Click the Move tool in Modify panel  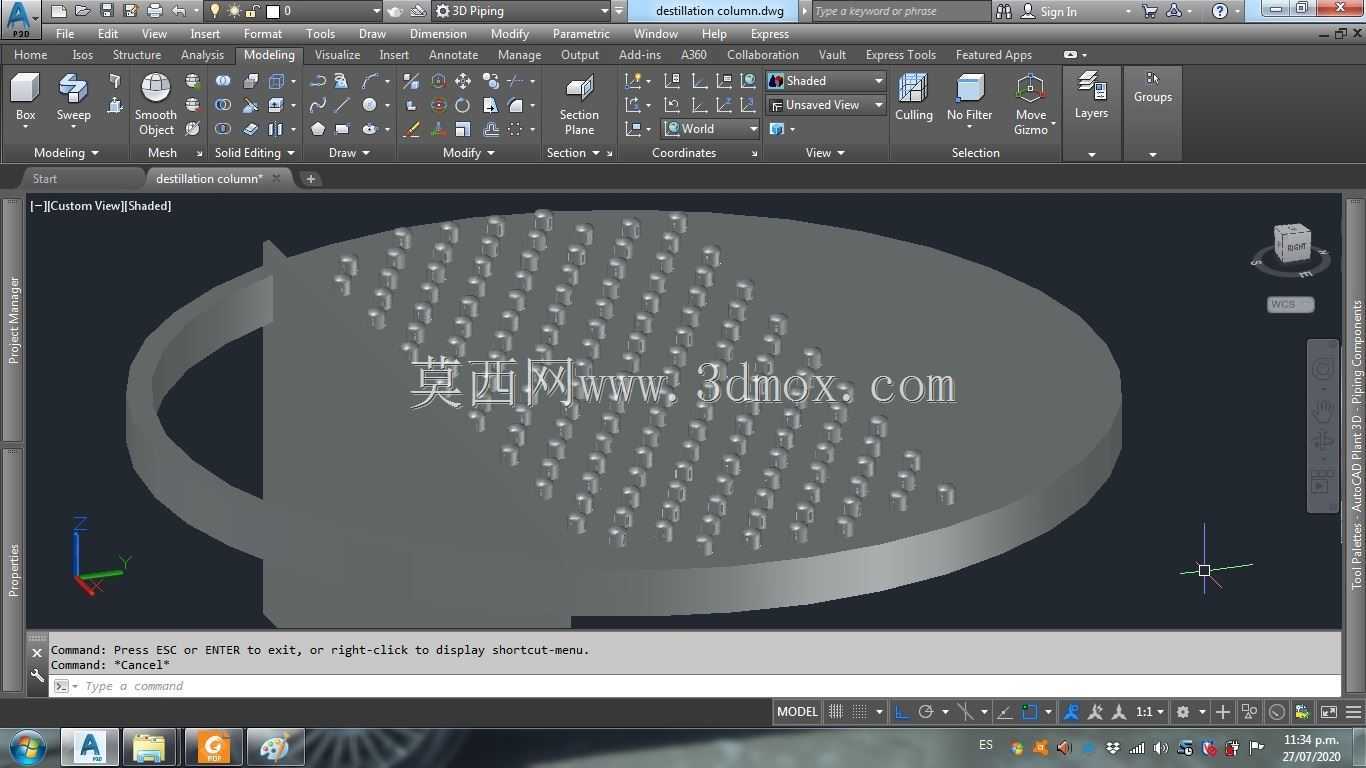pos(463,81)
